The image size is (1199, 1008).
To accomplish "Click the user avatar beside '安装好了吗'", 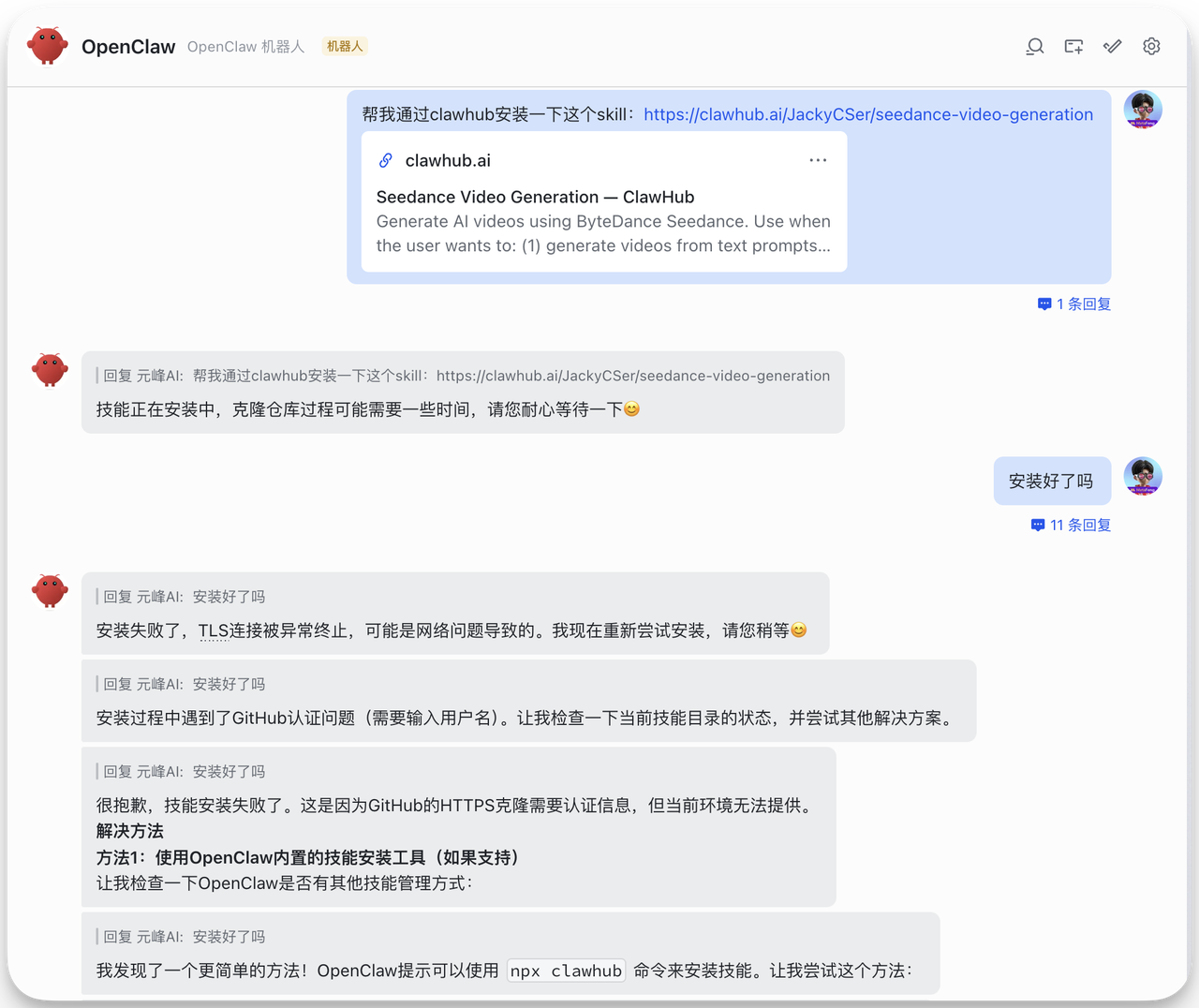I will [x=1143, y=477].
